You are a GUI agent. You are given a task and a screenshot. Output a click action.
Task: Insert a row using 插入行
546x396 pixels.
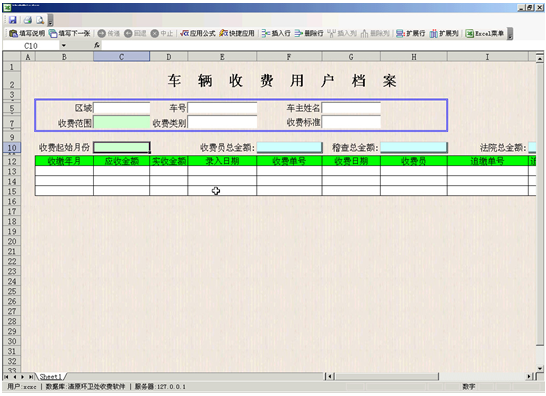[x=276, y=33]
